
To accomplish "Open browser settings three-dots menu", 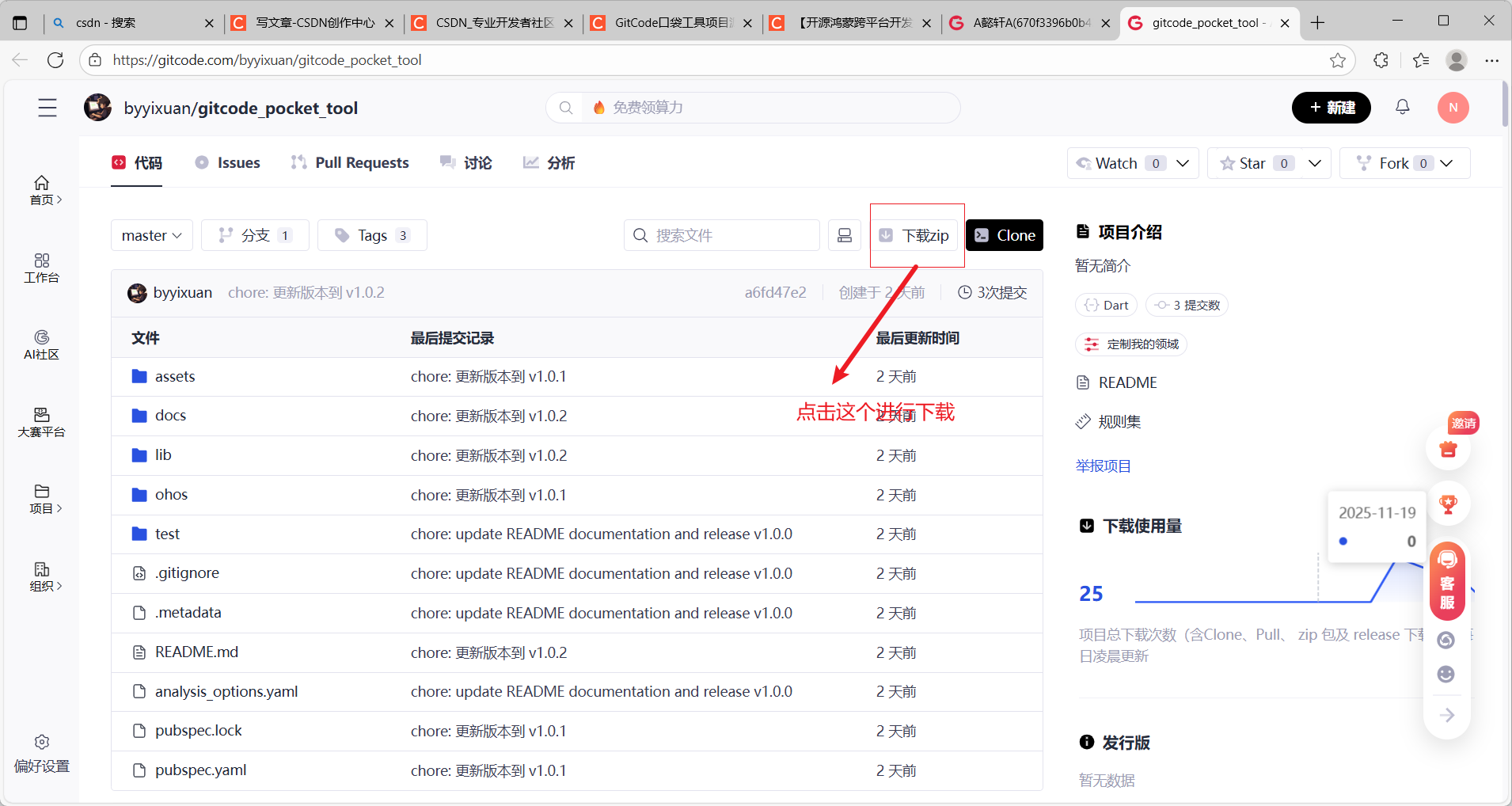I will (1492, 60).
